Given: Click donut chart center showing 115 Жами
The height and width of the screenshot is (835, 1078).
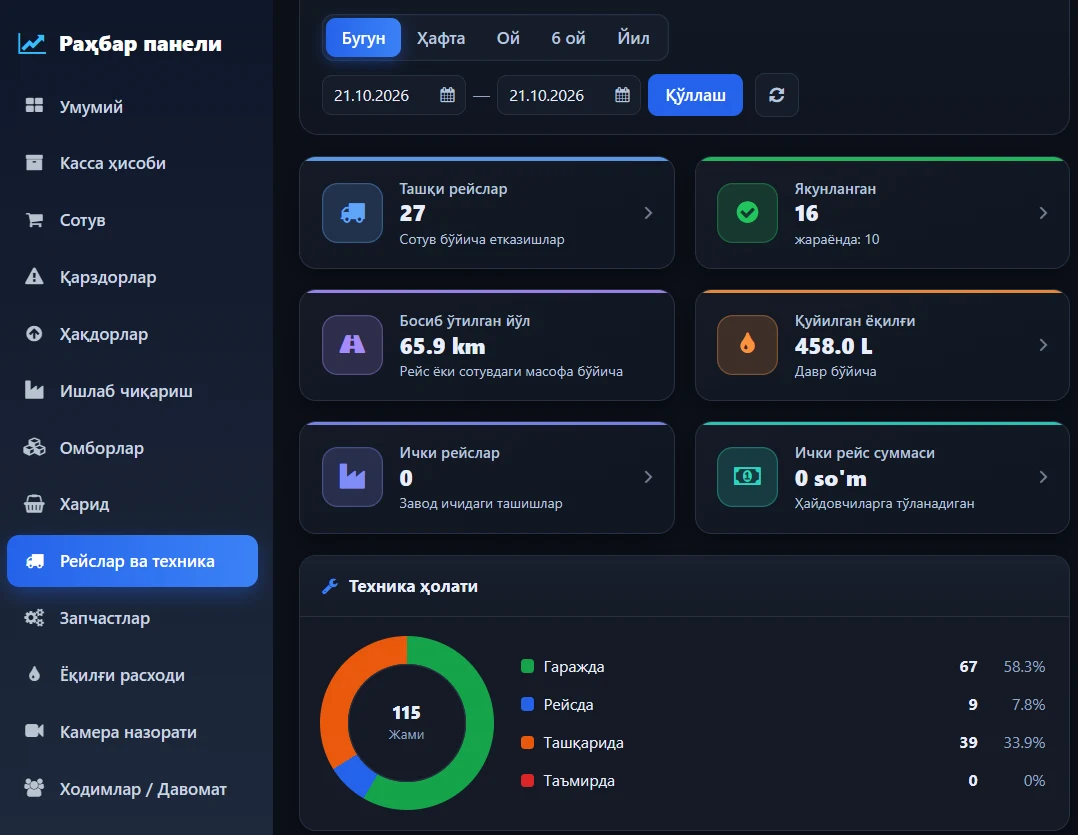Looking at the screenshot, I should coord(406,722).
